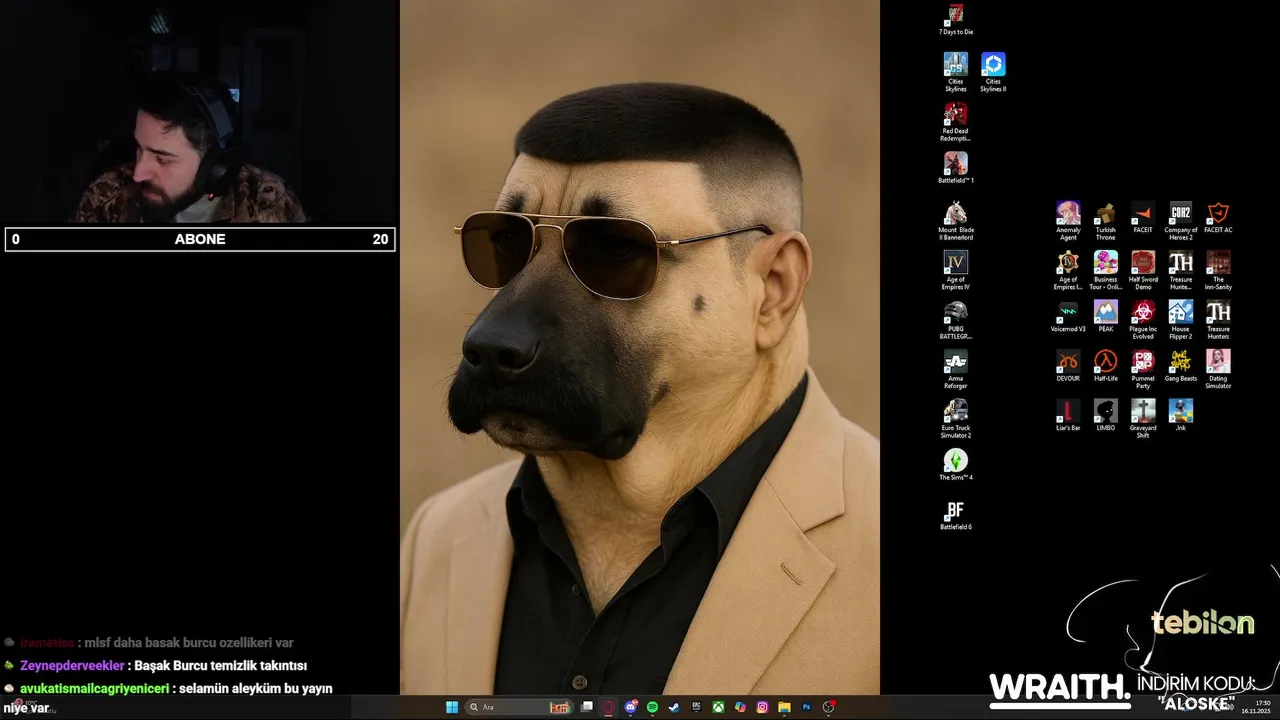Select the Voicemod V3 shortcut

point(1068,316)
